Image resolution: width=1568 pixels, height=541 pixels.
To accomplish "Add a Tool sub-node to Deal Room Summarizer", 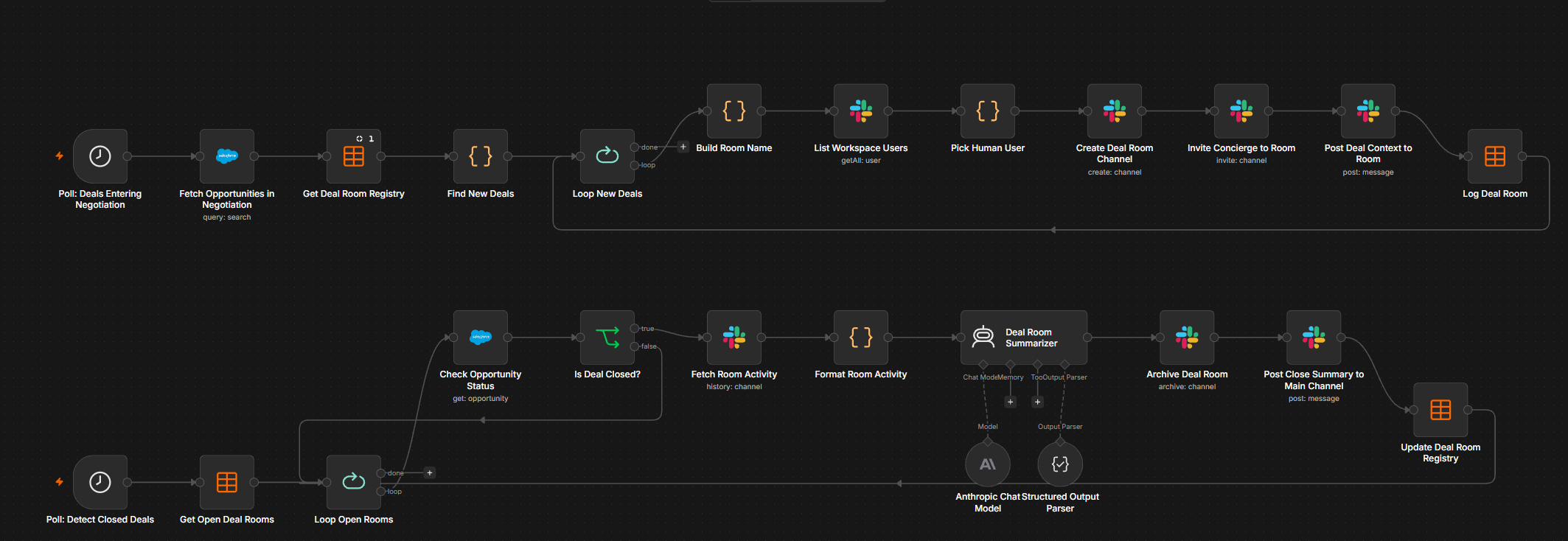I will [x=1037, y=402].
